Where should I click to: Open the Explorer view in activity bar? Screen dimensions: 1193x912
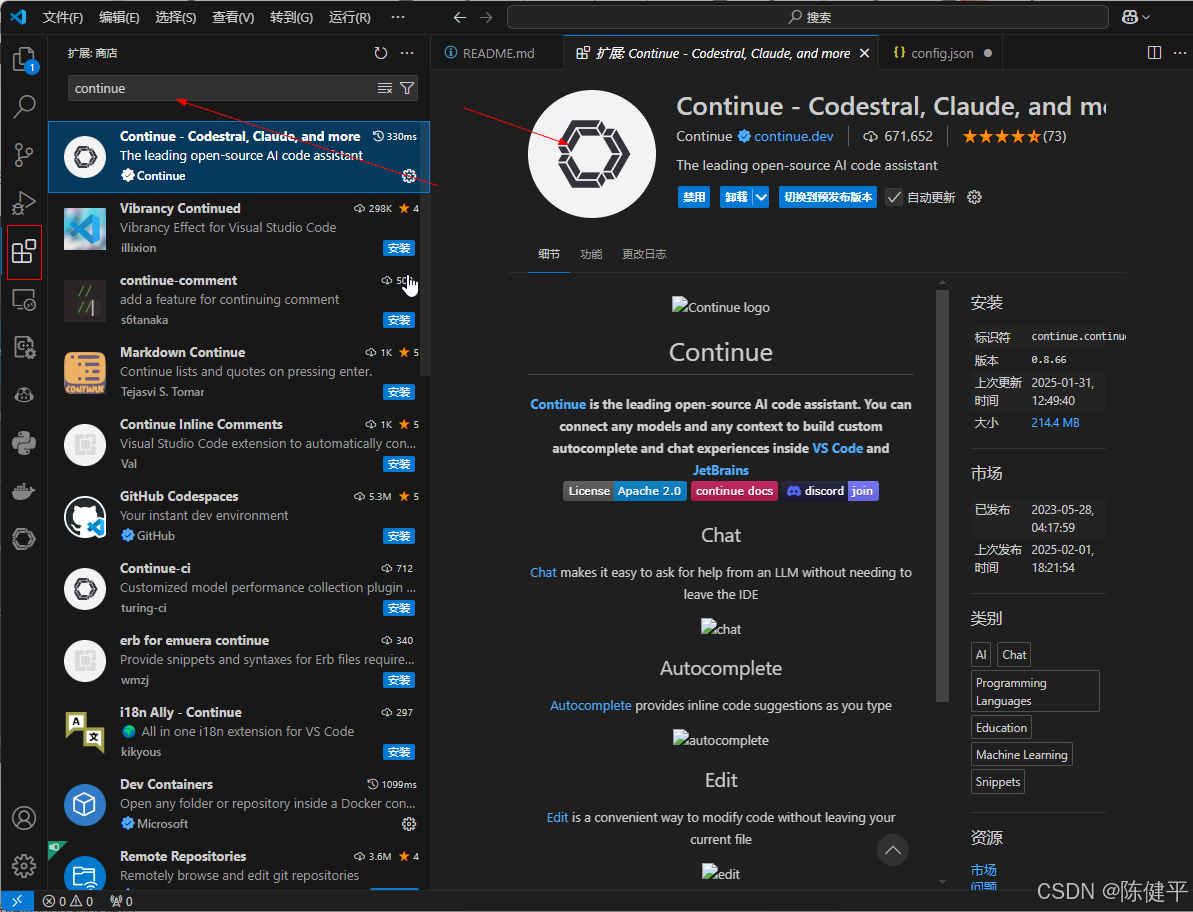(24, 59)
